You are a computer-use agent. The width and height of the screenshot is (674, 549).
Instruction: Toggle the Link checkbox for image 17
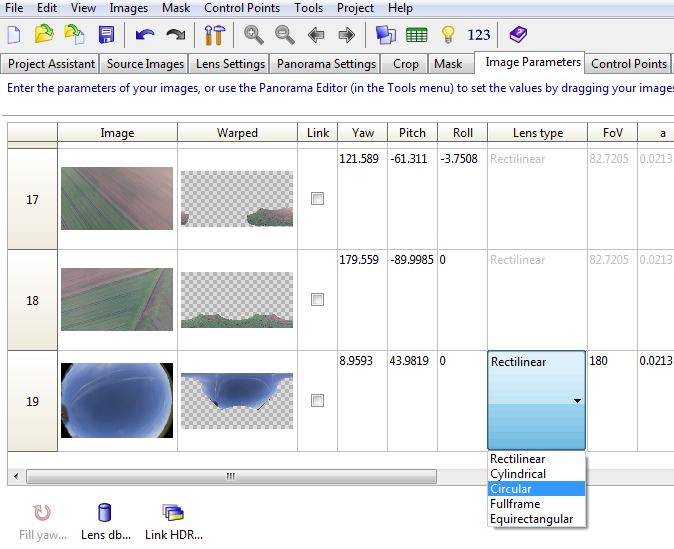(x=317, y=199)
